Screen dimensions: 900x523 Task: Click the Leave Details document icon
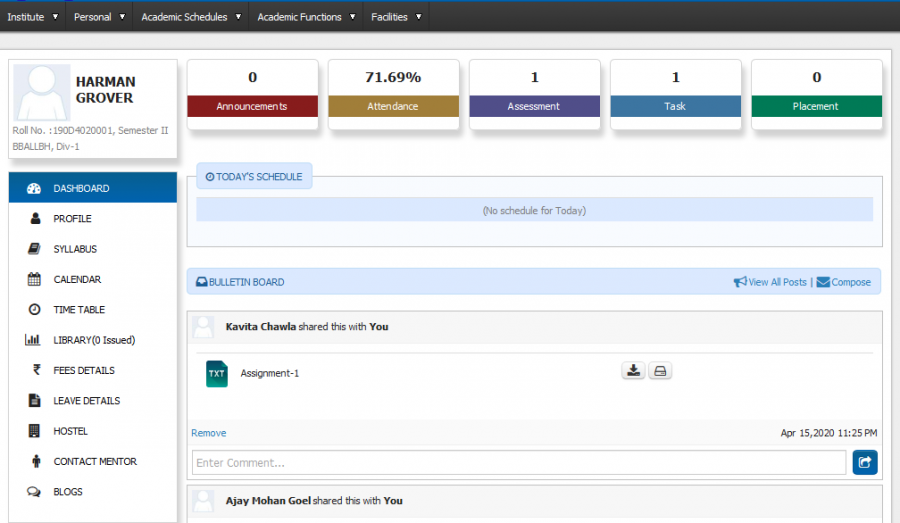[34, 400]
